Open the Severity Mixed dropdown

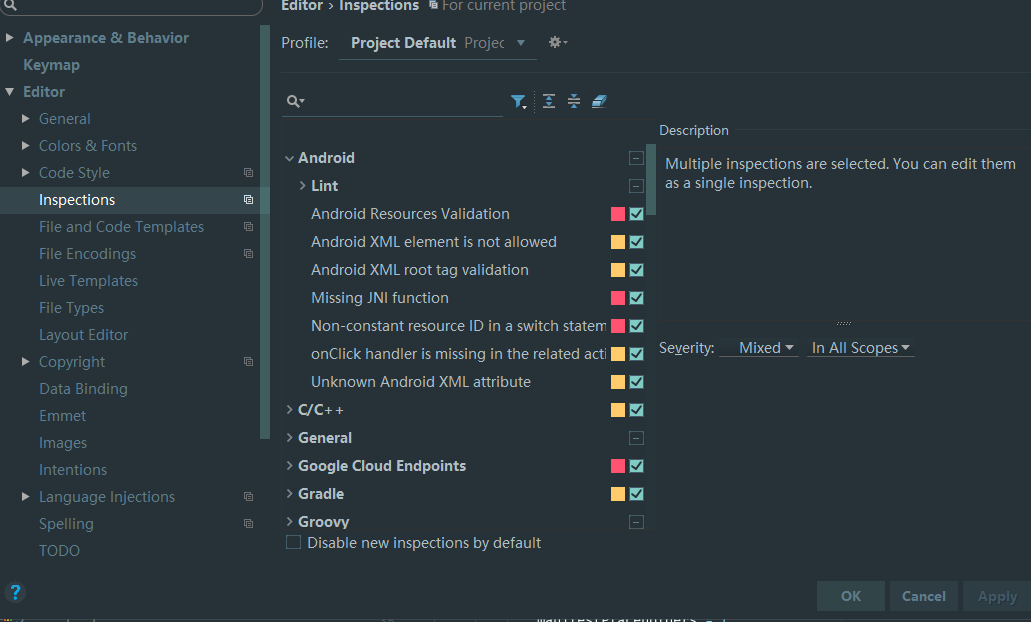[x=760, y=347]
